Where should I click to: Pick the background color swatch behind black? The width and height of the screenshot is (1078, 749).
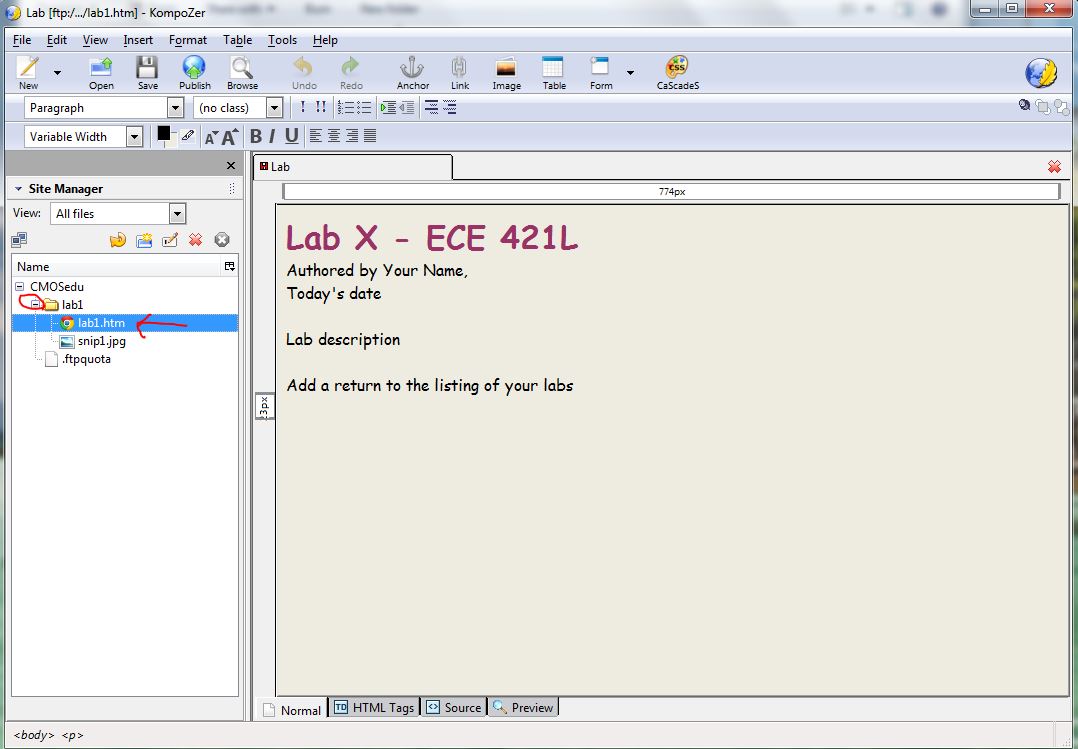(172, 140)
